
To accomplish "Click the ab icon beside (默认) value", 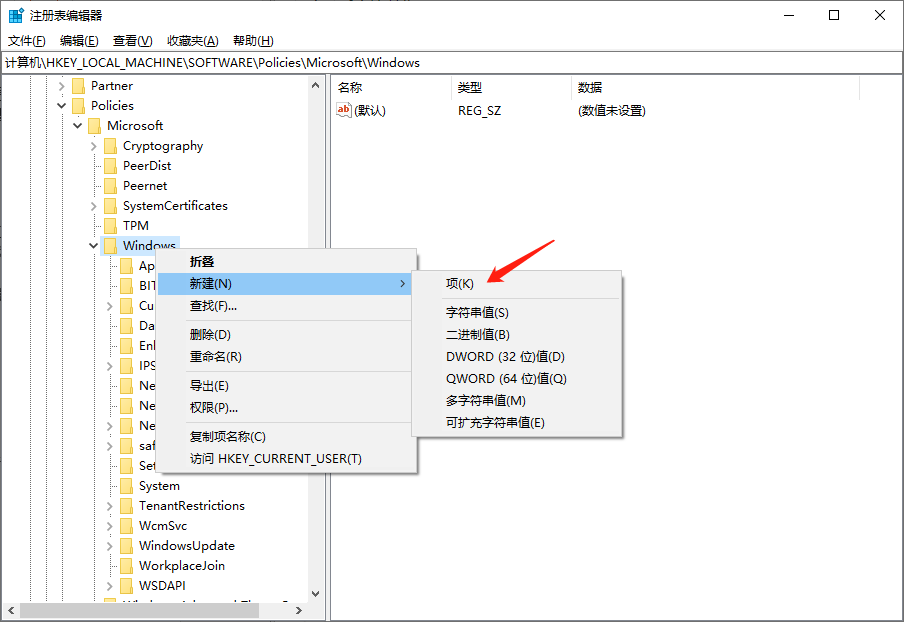I will click(x=346, y=110).
